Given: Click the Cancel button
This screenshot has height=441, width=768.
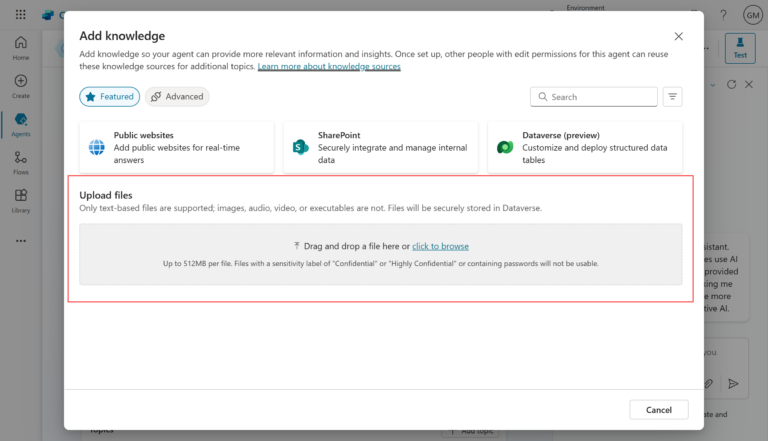Looking at the screenshot, I should click(x=659, y=410).
